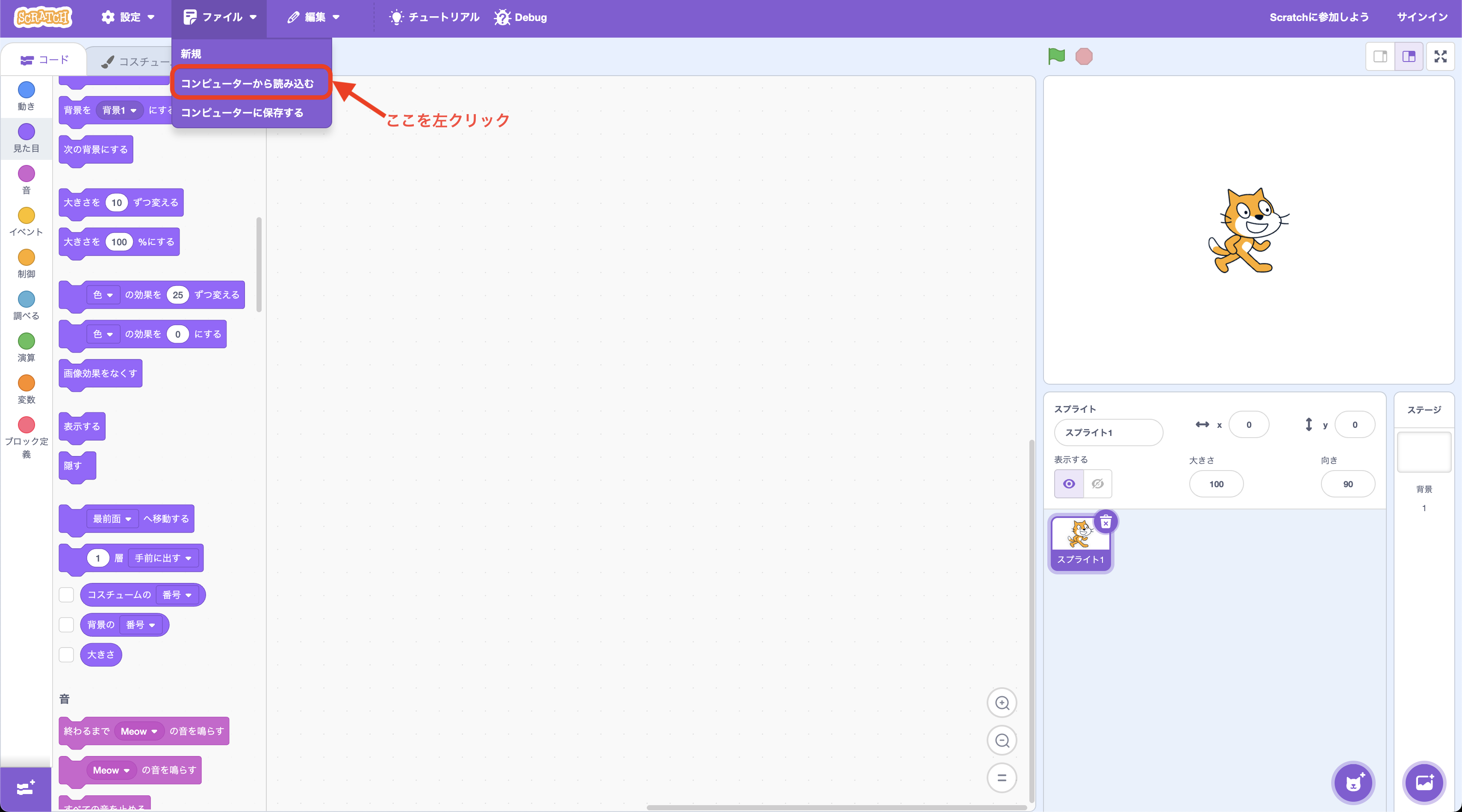Zoom in on the code workspace

point(1002,703)
